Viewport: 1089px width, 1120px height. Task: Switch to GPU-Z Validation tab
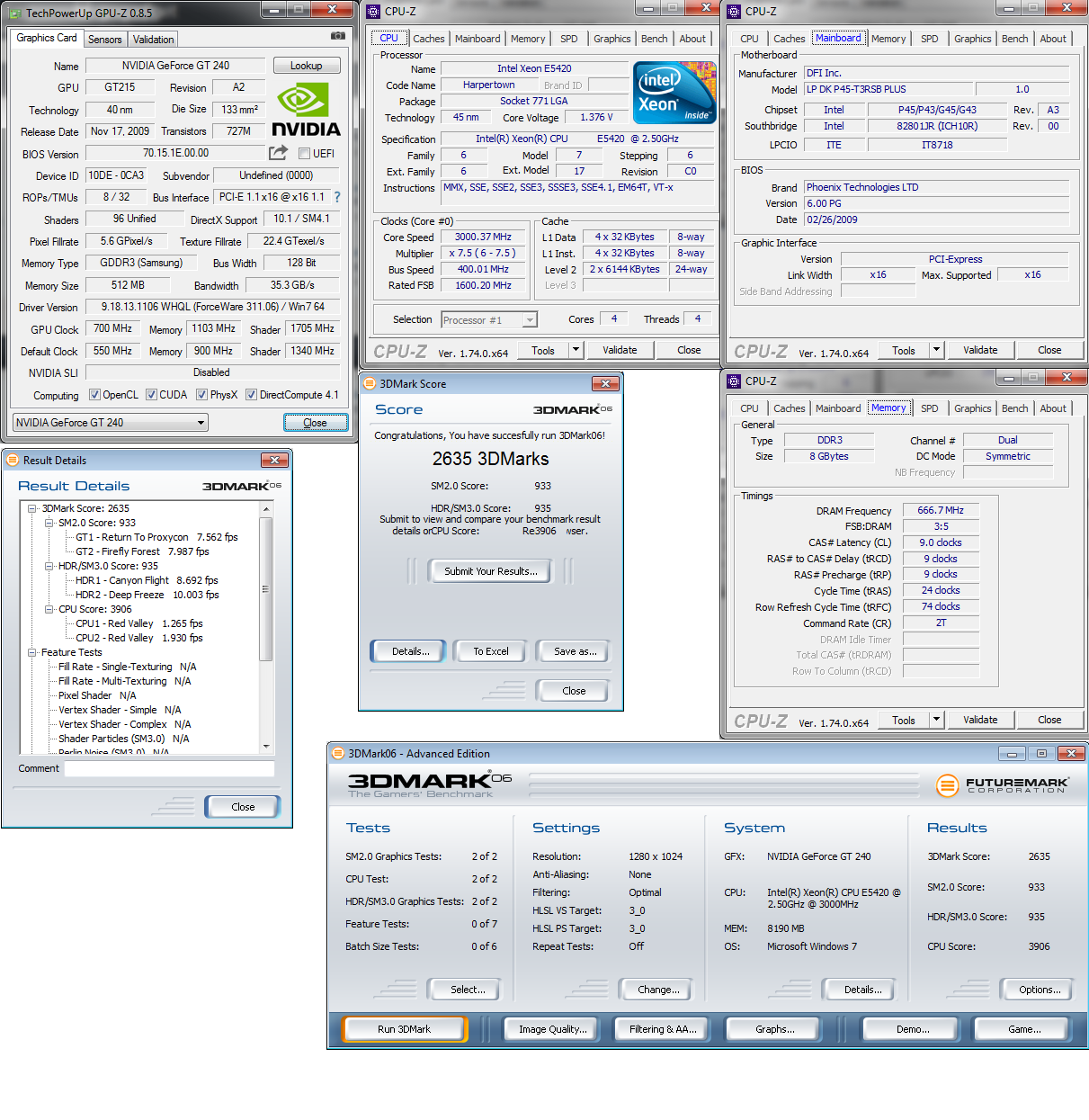coord(153,40)
